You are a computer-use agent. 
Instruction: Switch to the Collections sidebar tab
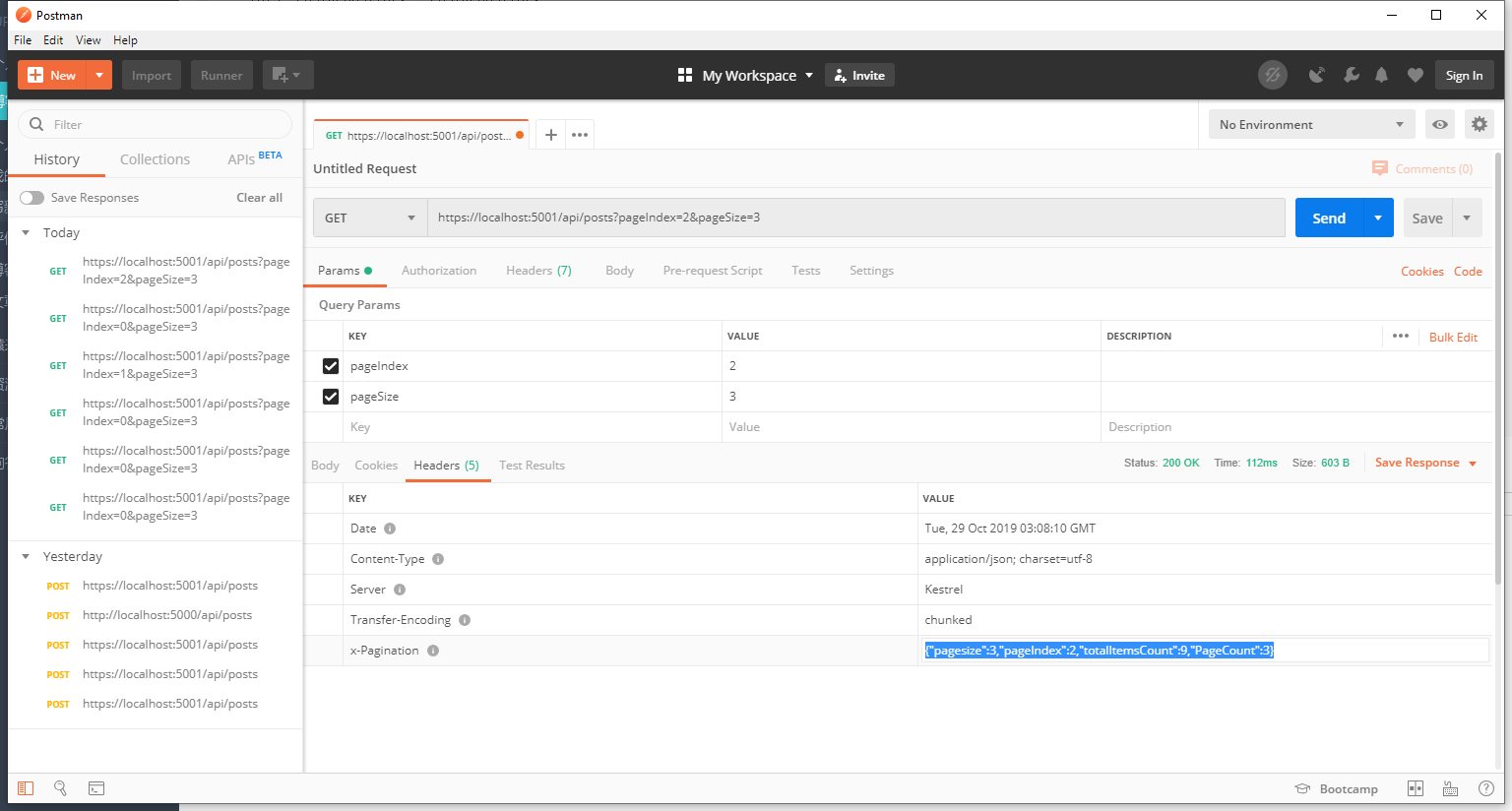click(x=155, y=159)
